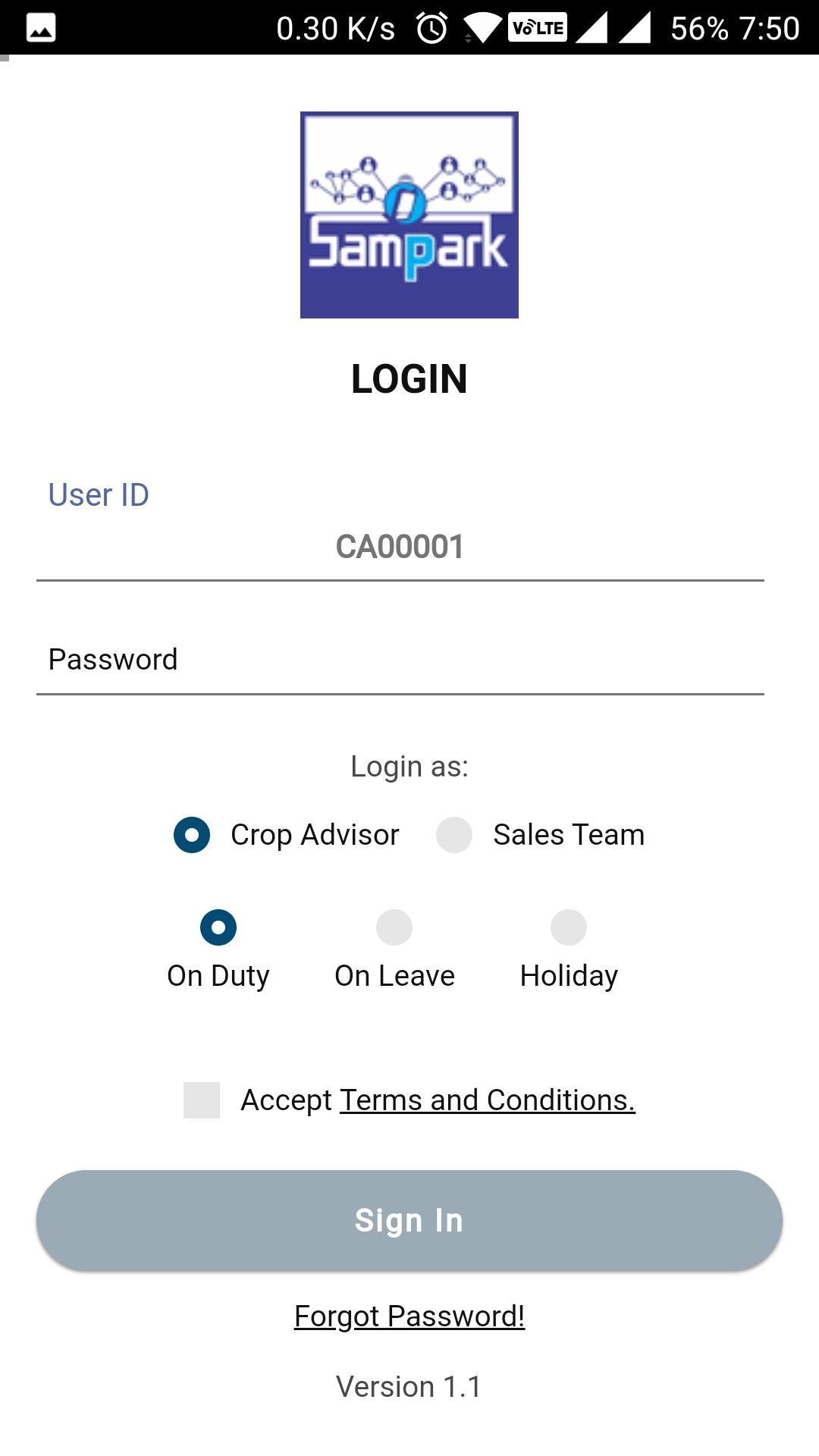
Task: Select the Crop Advisor radio button
Action: (x=192, y=835)
